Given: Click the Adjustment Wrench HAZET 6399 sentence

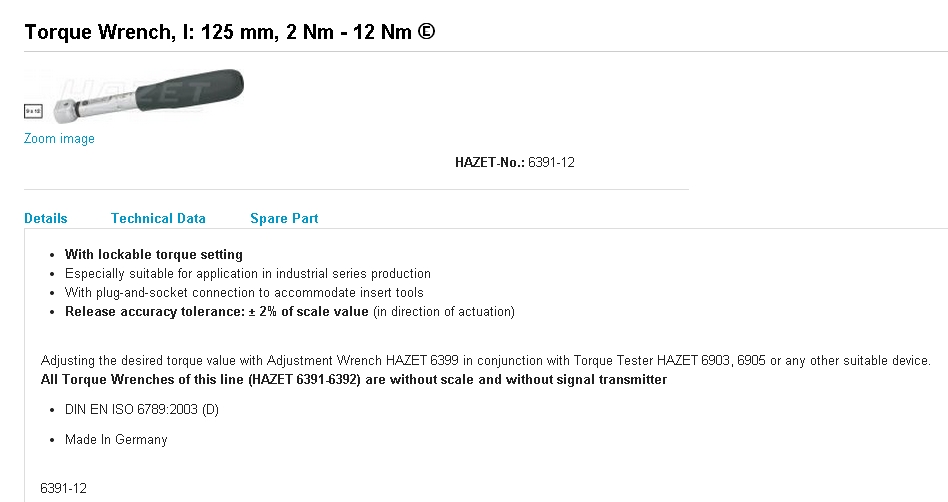Looking at the screenshot, I should (486, 360).
